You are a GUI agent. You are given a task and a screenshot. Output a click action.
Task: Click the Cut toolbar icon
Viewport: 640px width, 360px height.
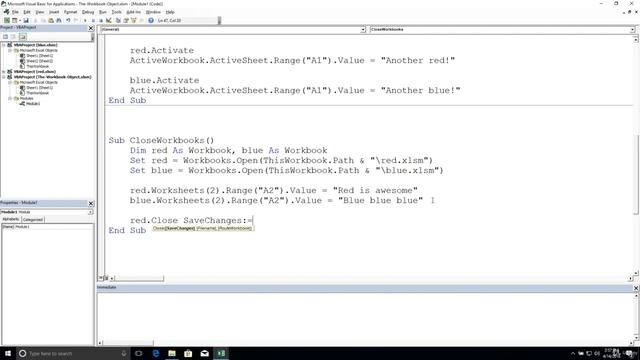[x=36, y=20]
